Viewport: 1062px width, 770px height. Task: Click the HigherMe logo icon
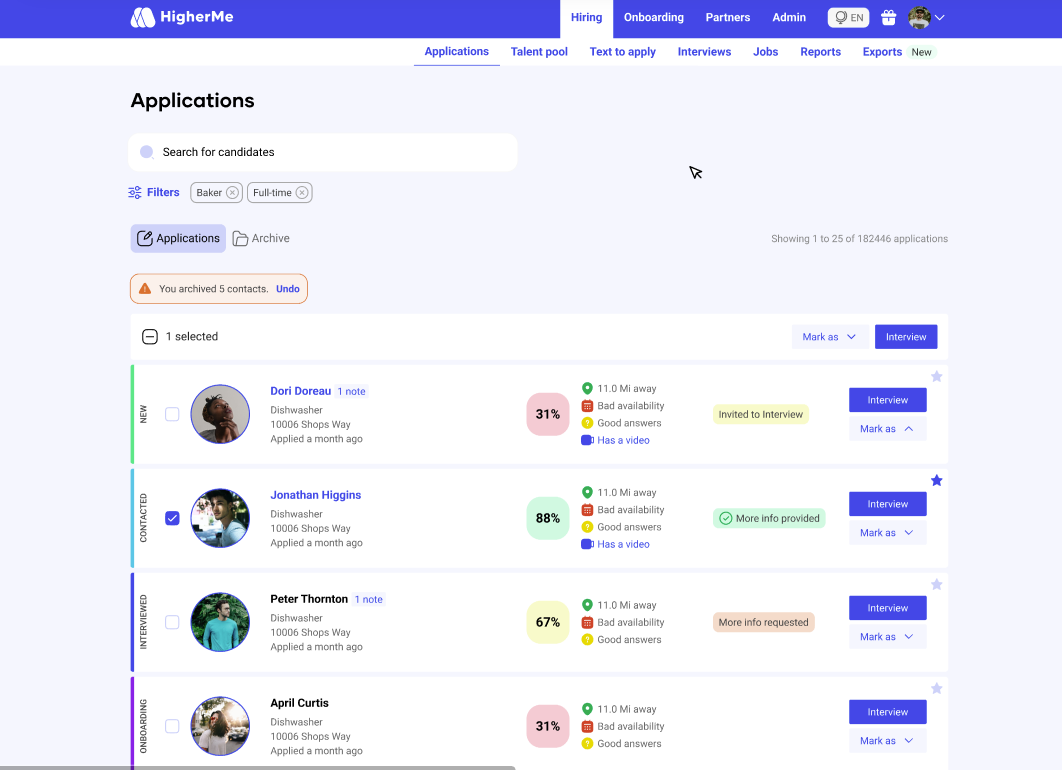point(143,18)
